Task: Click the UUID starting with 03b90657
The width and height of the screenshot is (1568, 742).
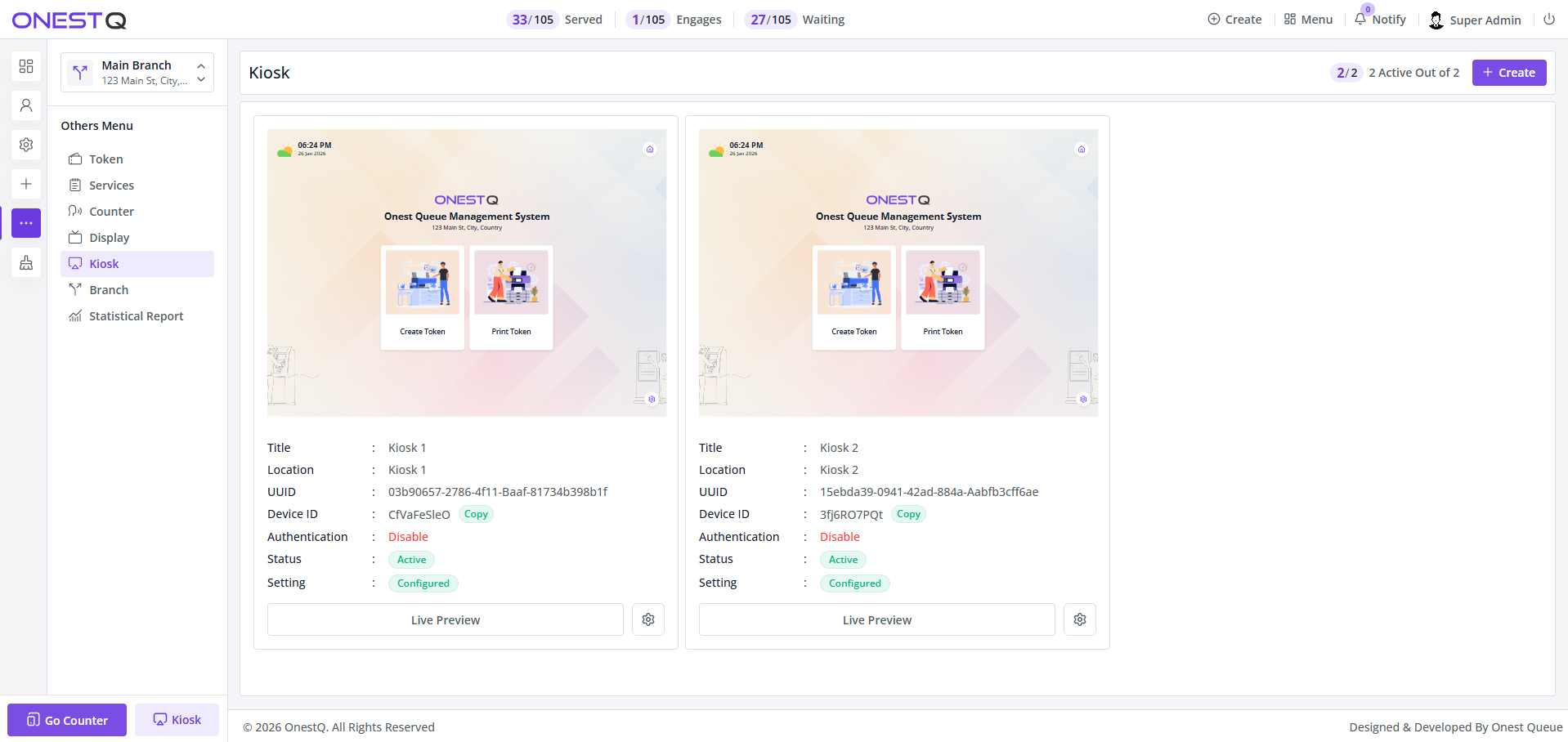Action: coord(498,492)
